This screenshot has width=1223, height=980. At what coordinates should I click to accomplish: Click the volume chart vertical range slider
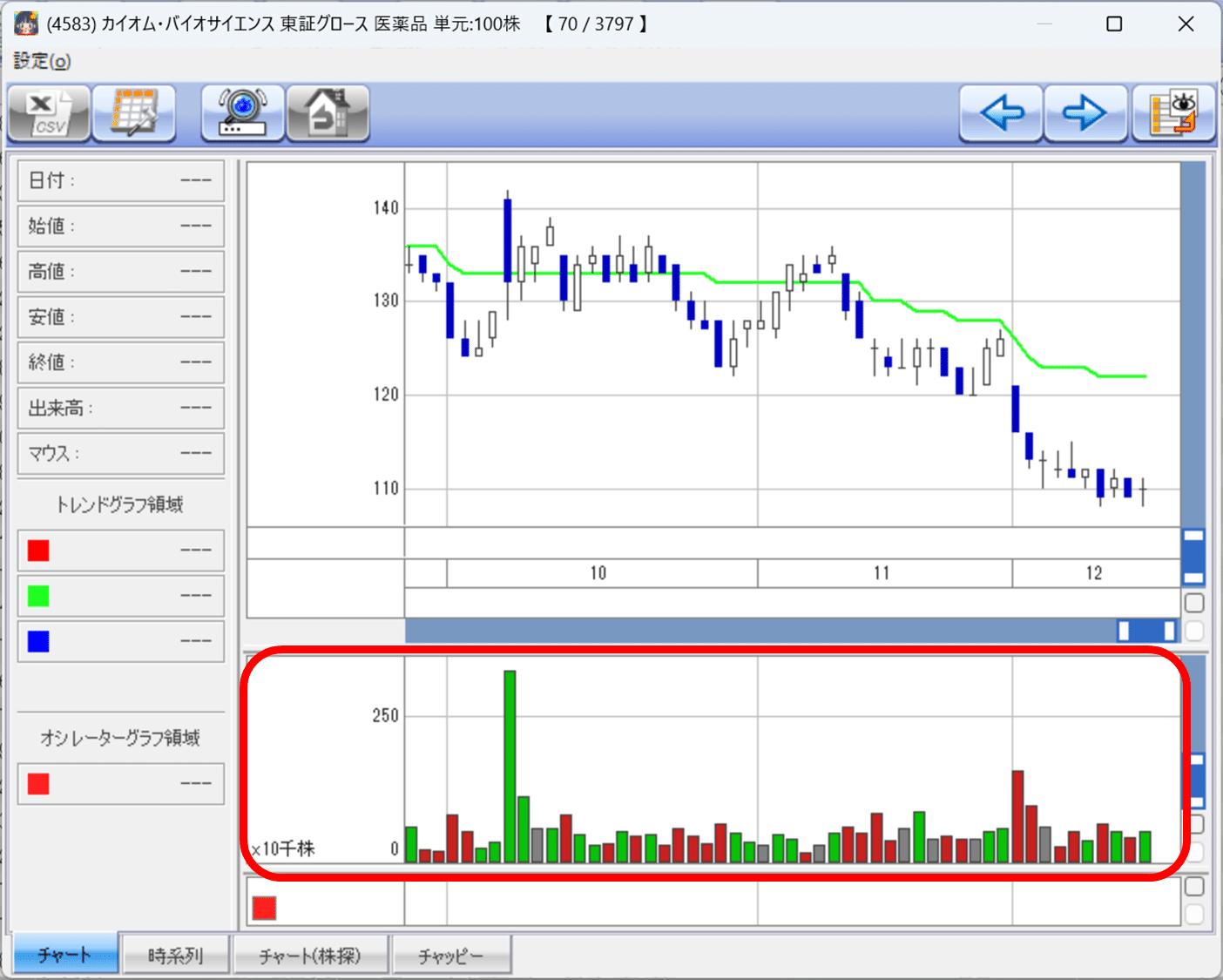1197,781
